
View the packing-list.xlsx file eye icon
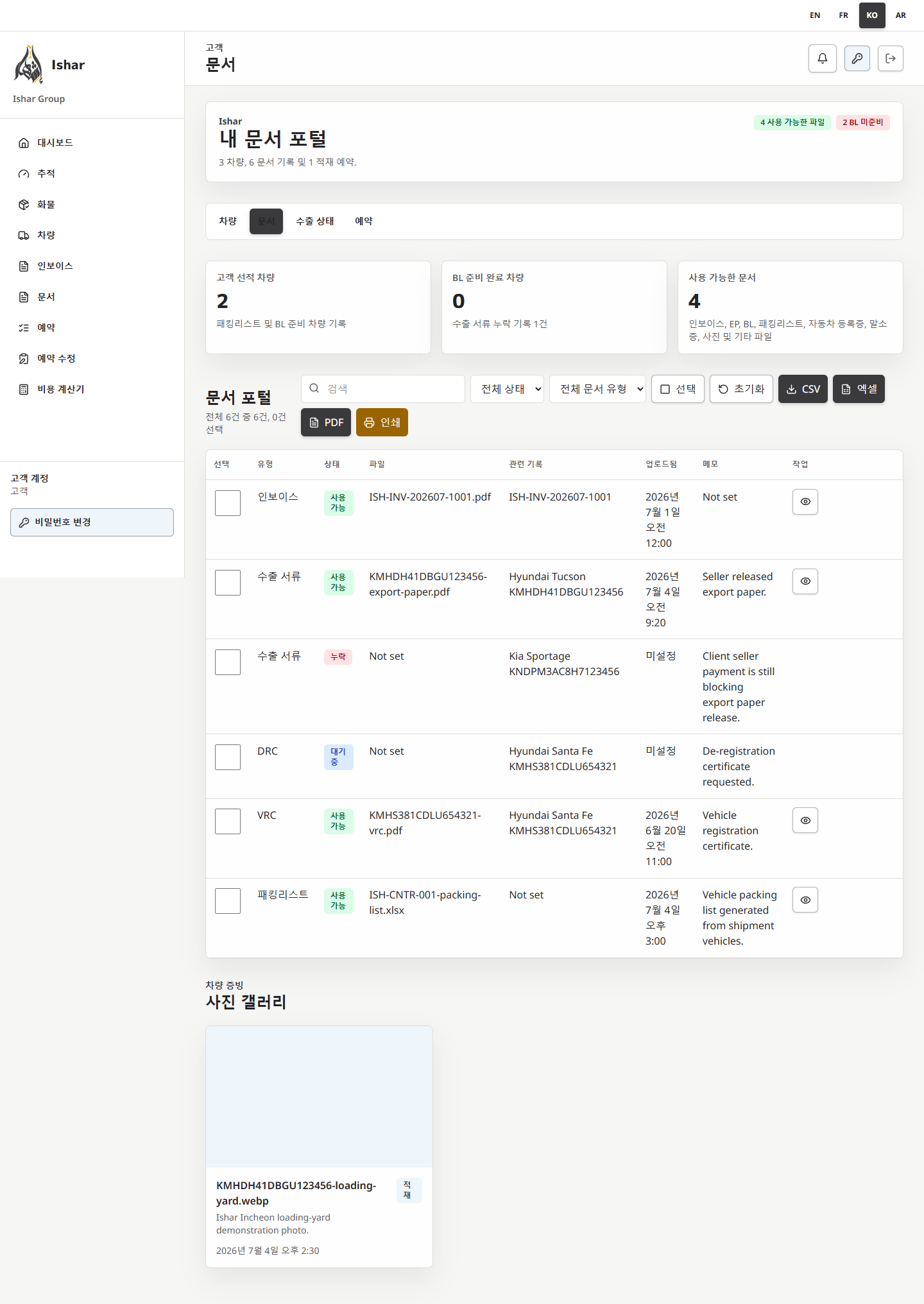pos(805,900)
